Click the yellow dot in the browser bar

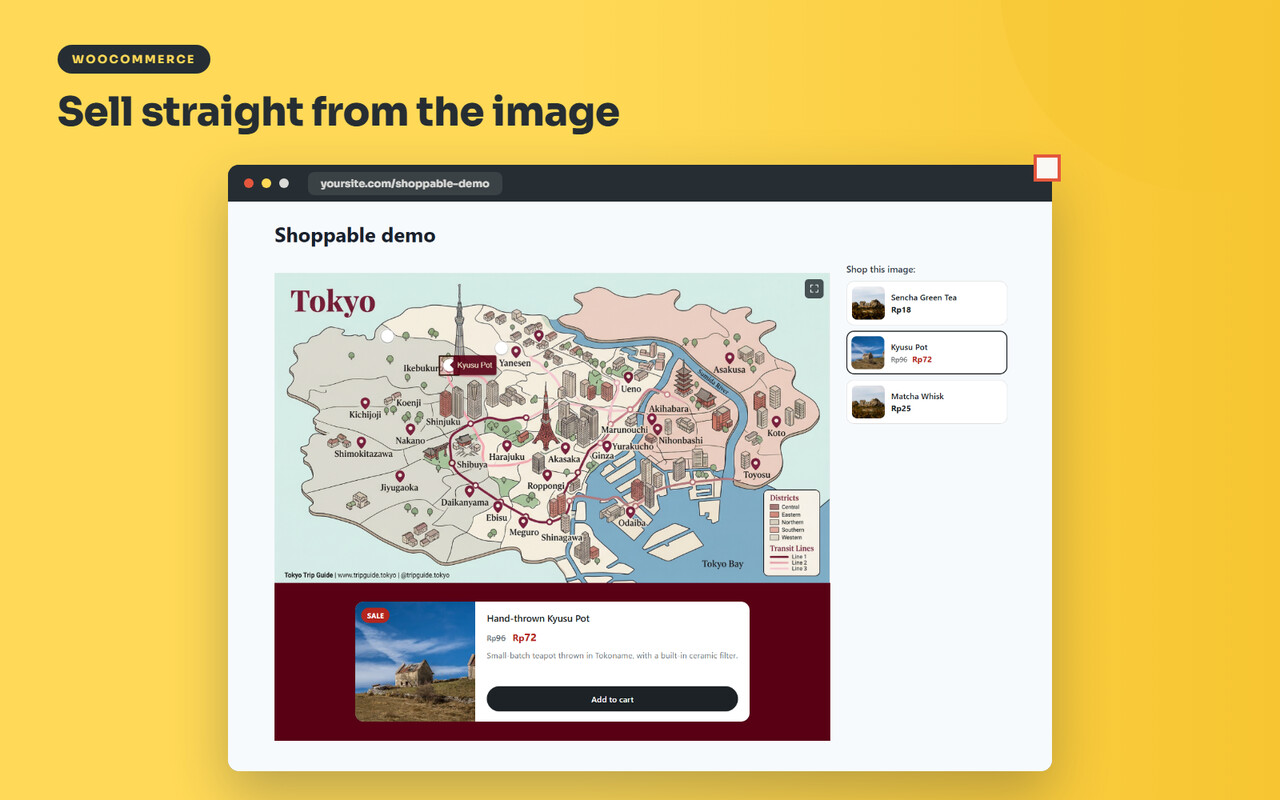(266, 183)
